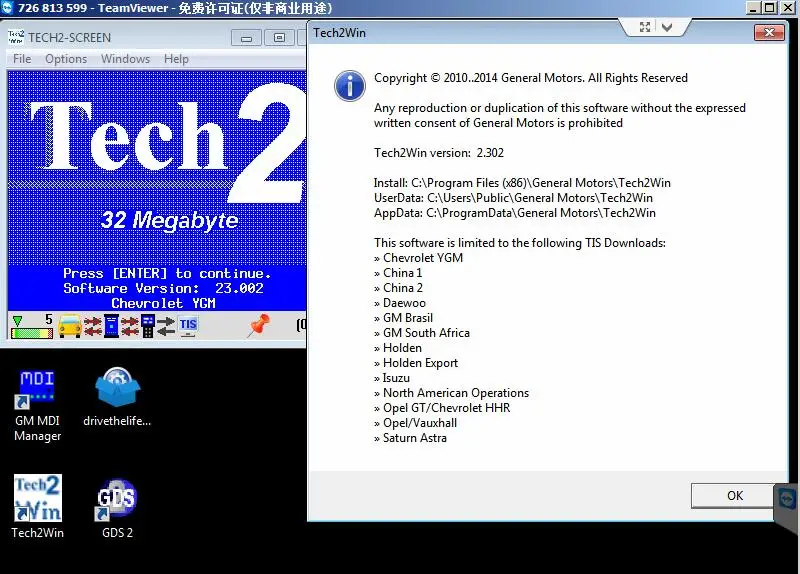The width and height of the screenshot is (800, 574).
Task: Click TeamViewer side panel icon near OK
Action: click(x=787, y=499)
